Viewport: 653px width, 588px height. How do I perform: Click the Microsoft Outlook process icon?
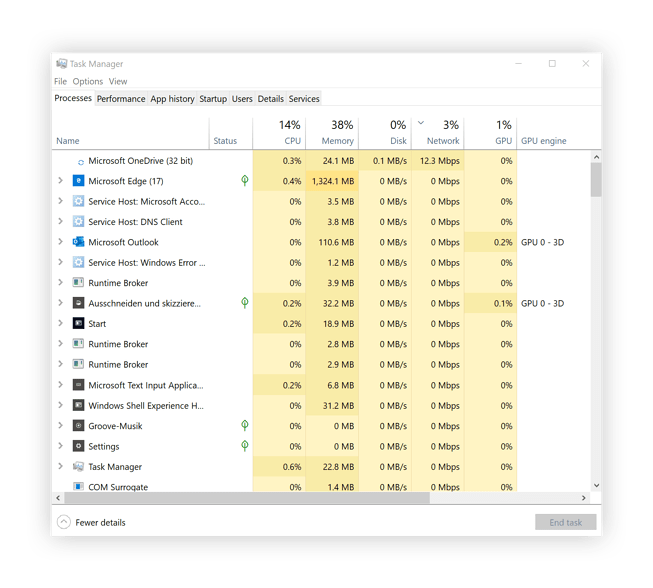79,242
